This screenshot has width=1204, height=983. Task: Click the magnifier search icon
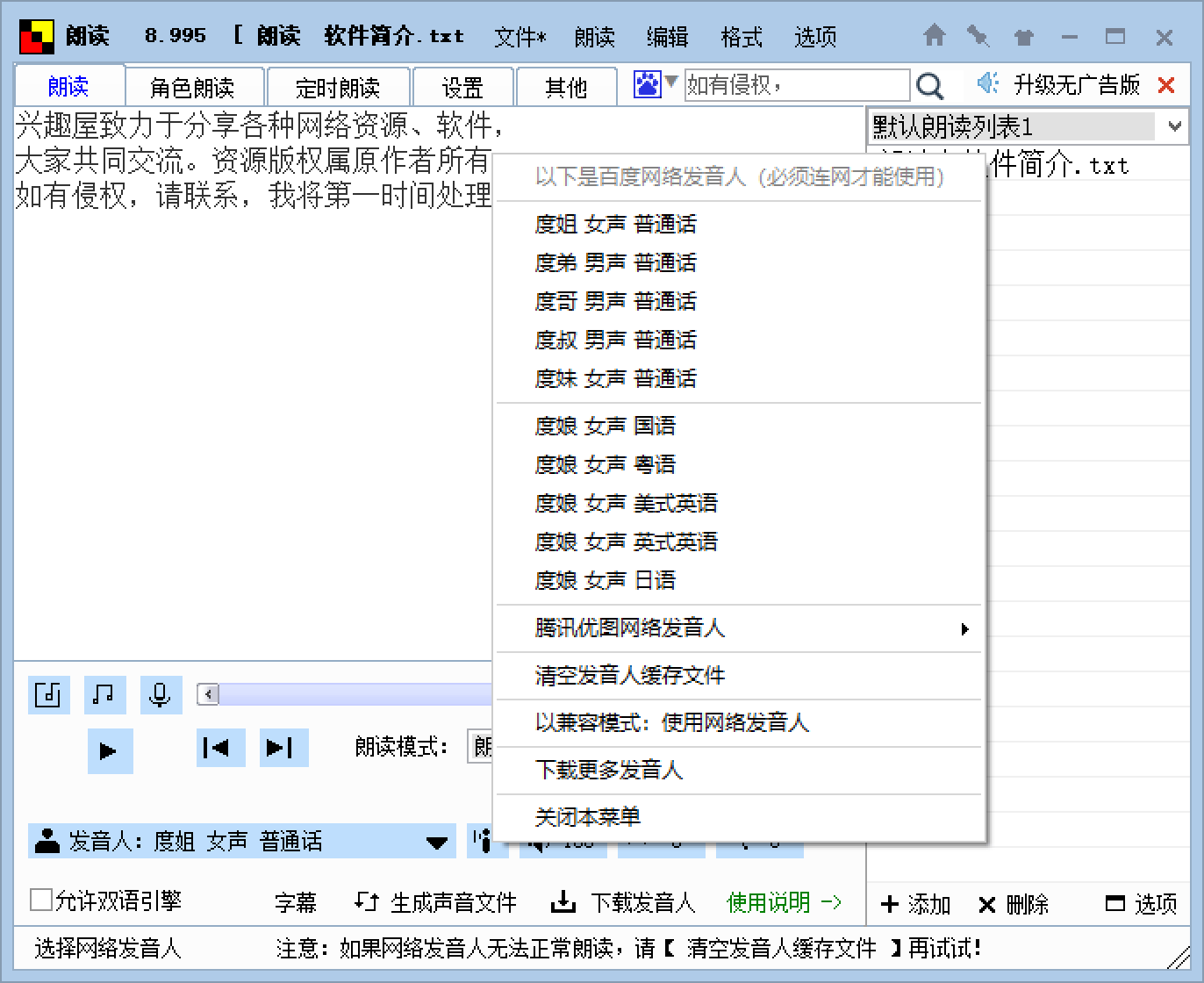pyautogui.click(x=929, y=85)
